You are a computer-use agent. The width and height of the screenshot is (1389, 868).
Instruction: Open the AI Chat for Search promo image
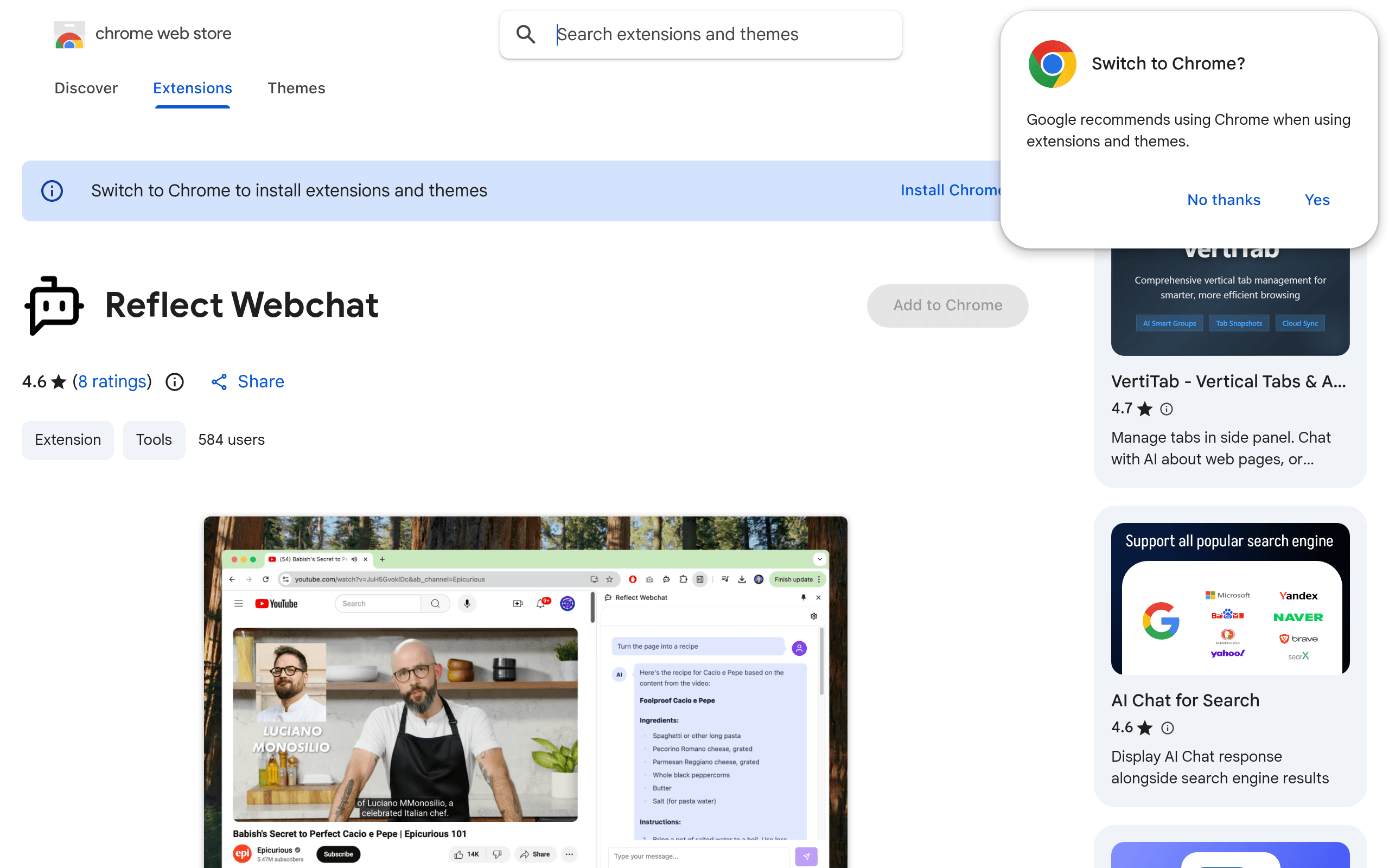coord(1230,598)
